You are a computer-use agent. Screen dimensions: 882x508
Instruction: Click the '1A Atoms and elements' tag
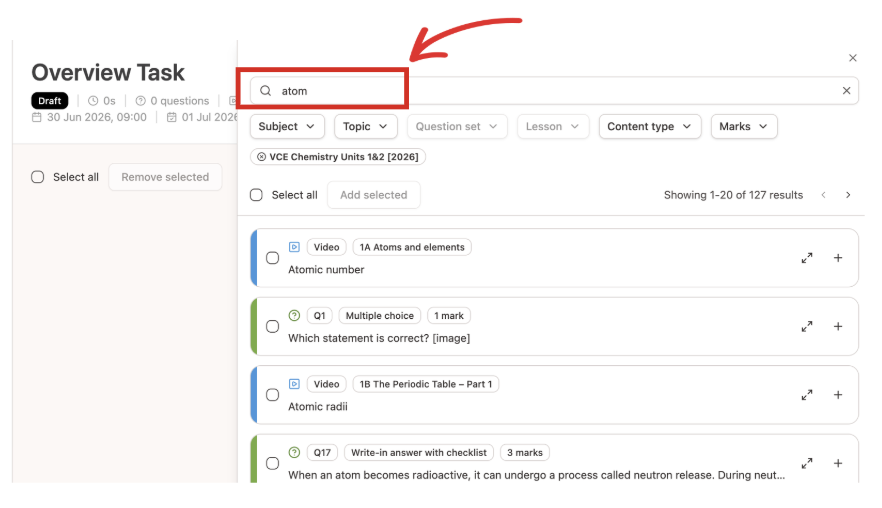tap(412, 247)
